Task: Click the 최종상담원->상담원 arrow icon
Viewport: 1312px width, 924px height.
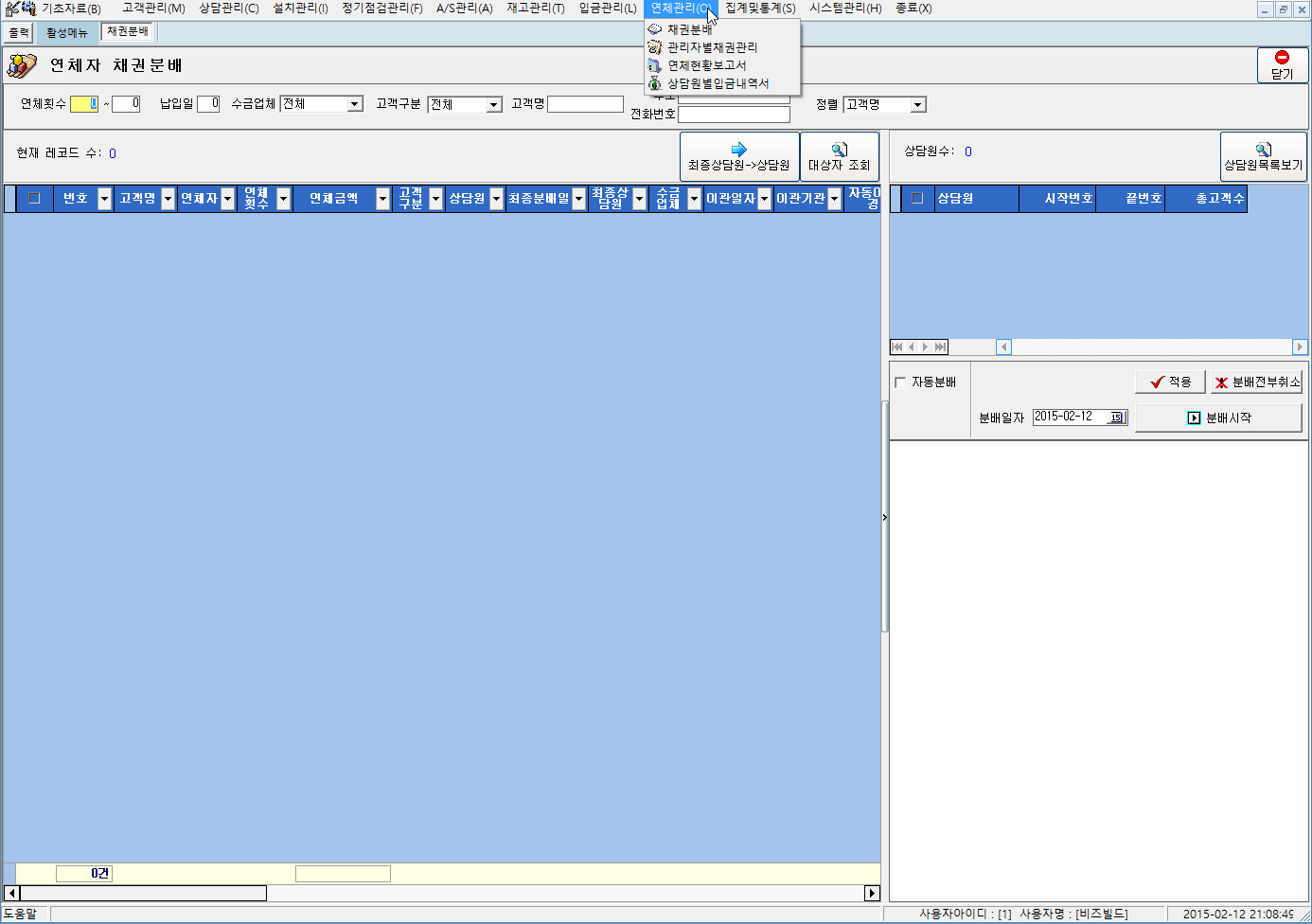Action: pyautogui.click(x=738, y=150)
